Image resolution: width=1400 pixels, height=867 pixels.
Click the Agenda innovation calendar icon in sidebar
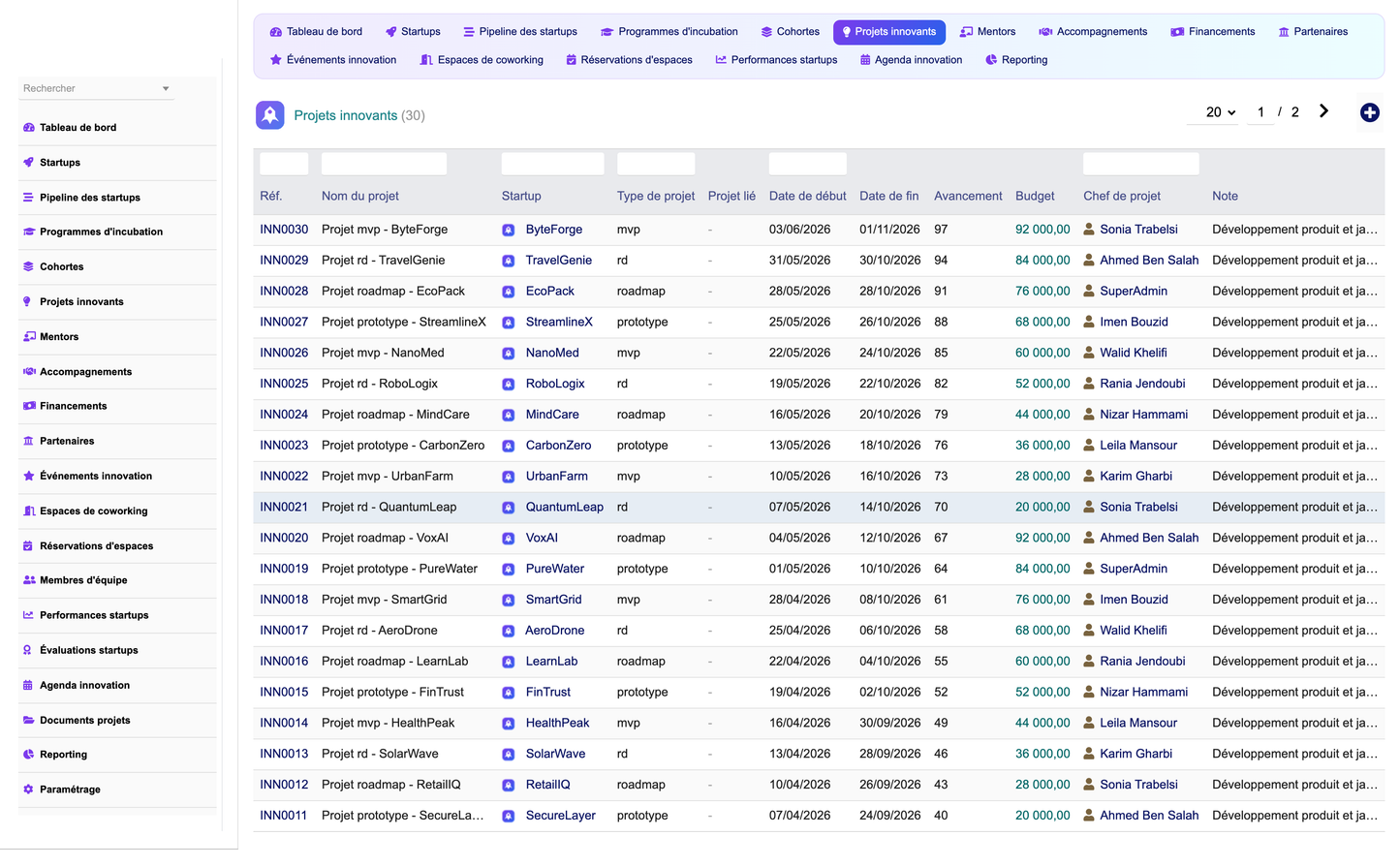point(28,685)
